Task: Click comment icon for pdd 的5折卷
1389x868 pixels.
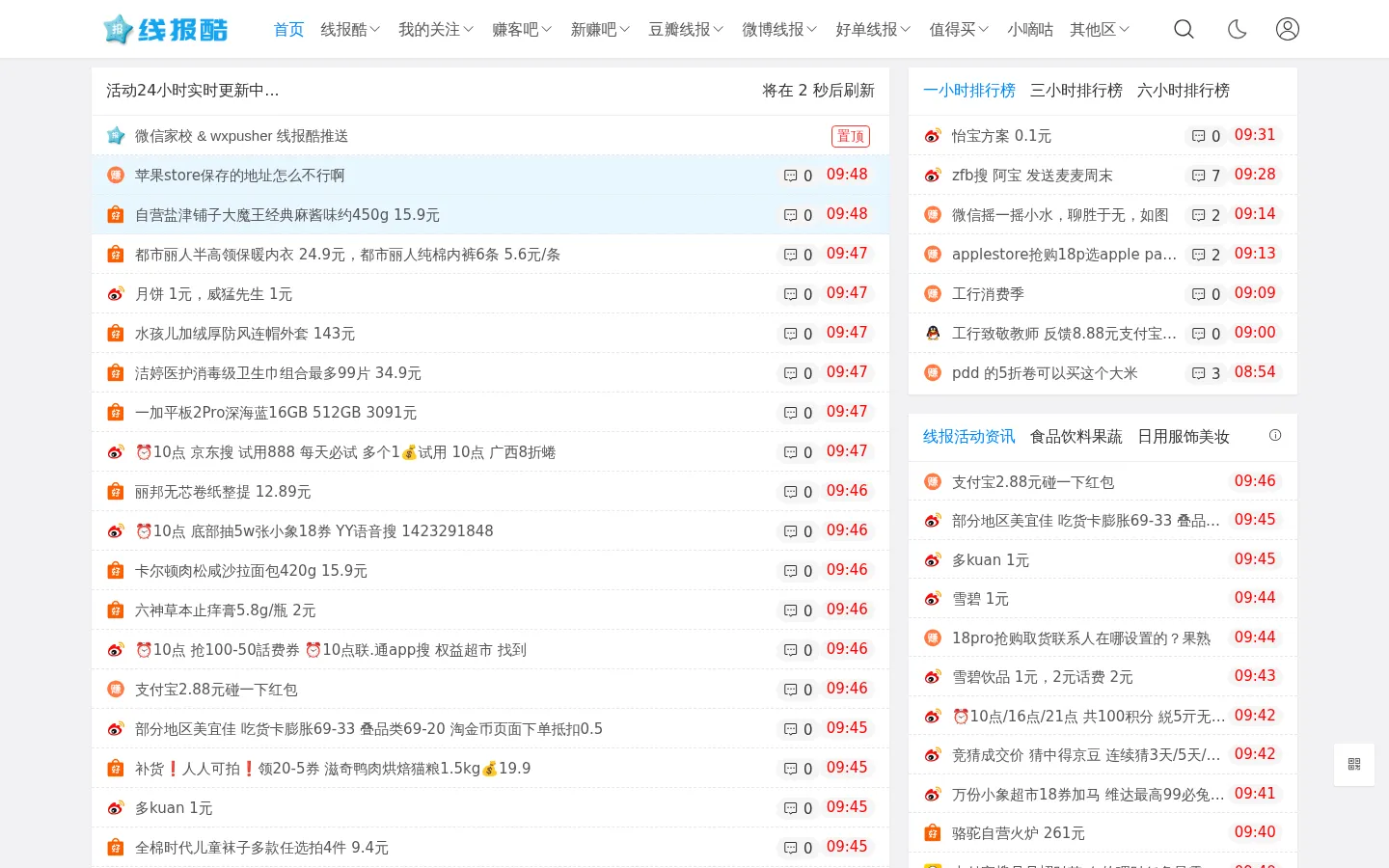Action: click(x=1199, y=373)
